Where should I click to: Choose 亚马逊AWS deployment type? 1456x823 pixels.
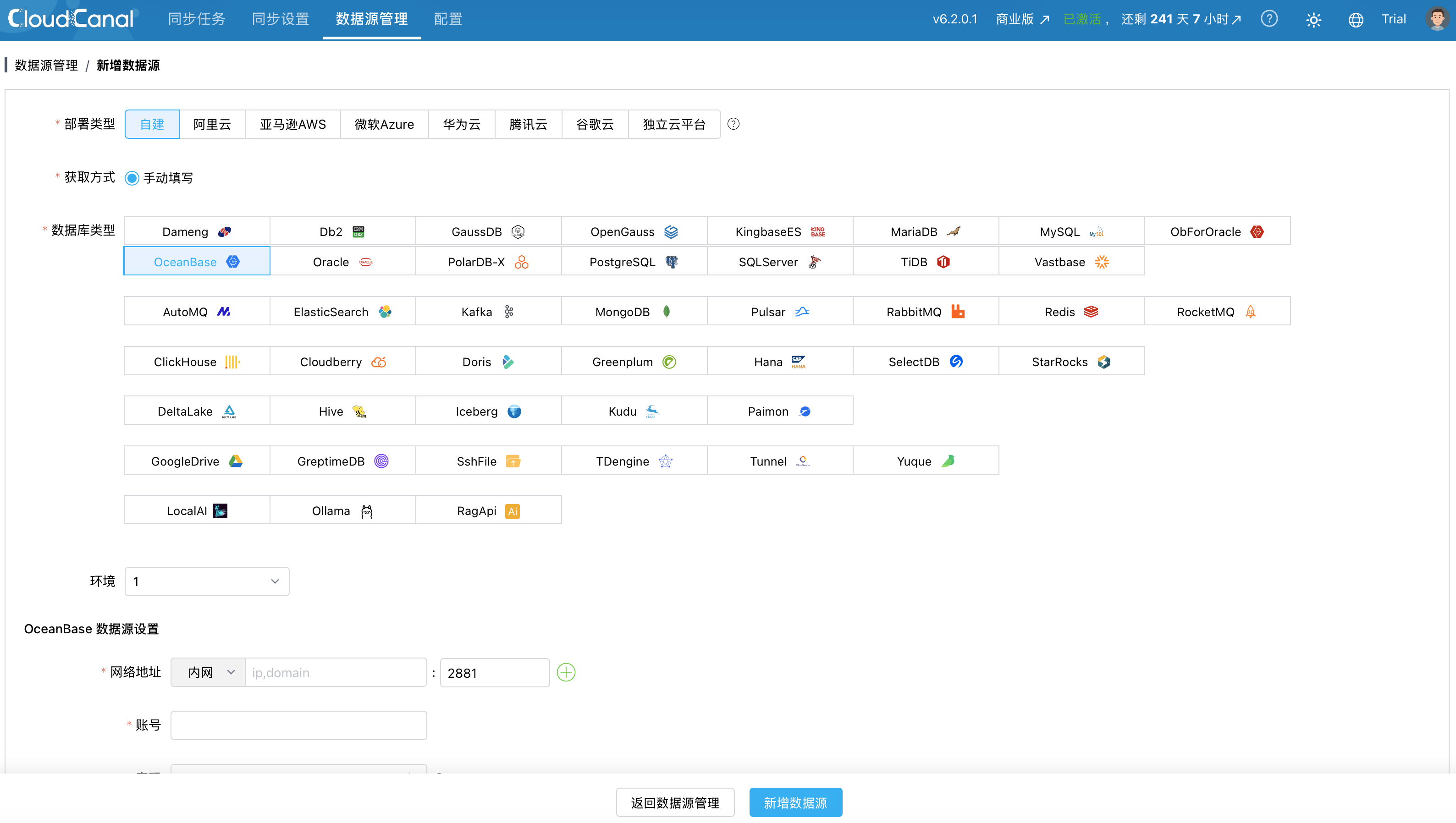(293, 124)
